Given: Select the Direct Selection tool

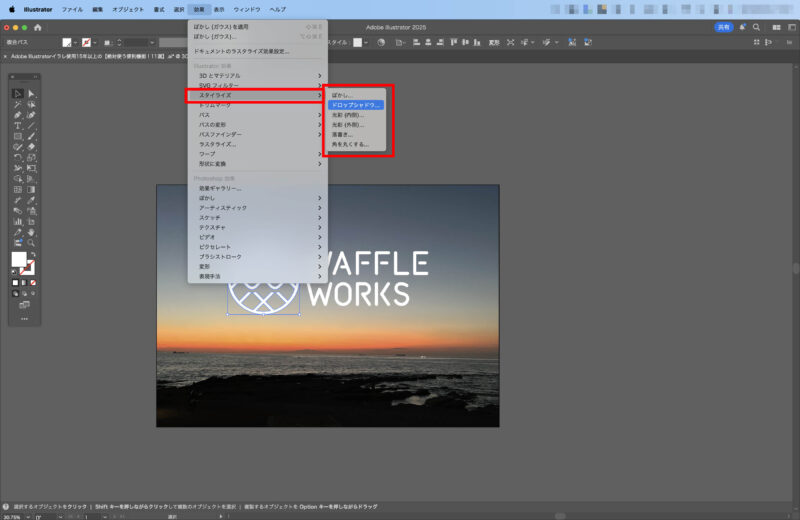Looking at the screenshot, I should click(x=31, y=93).
